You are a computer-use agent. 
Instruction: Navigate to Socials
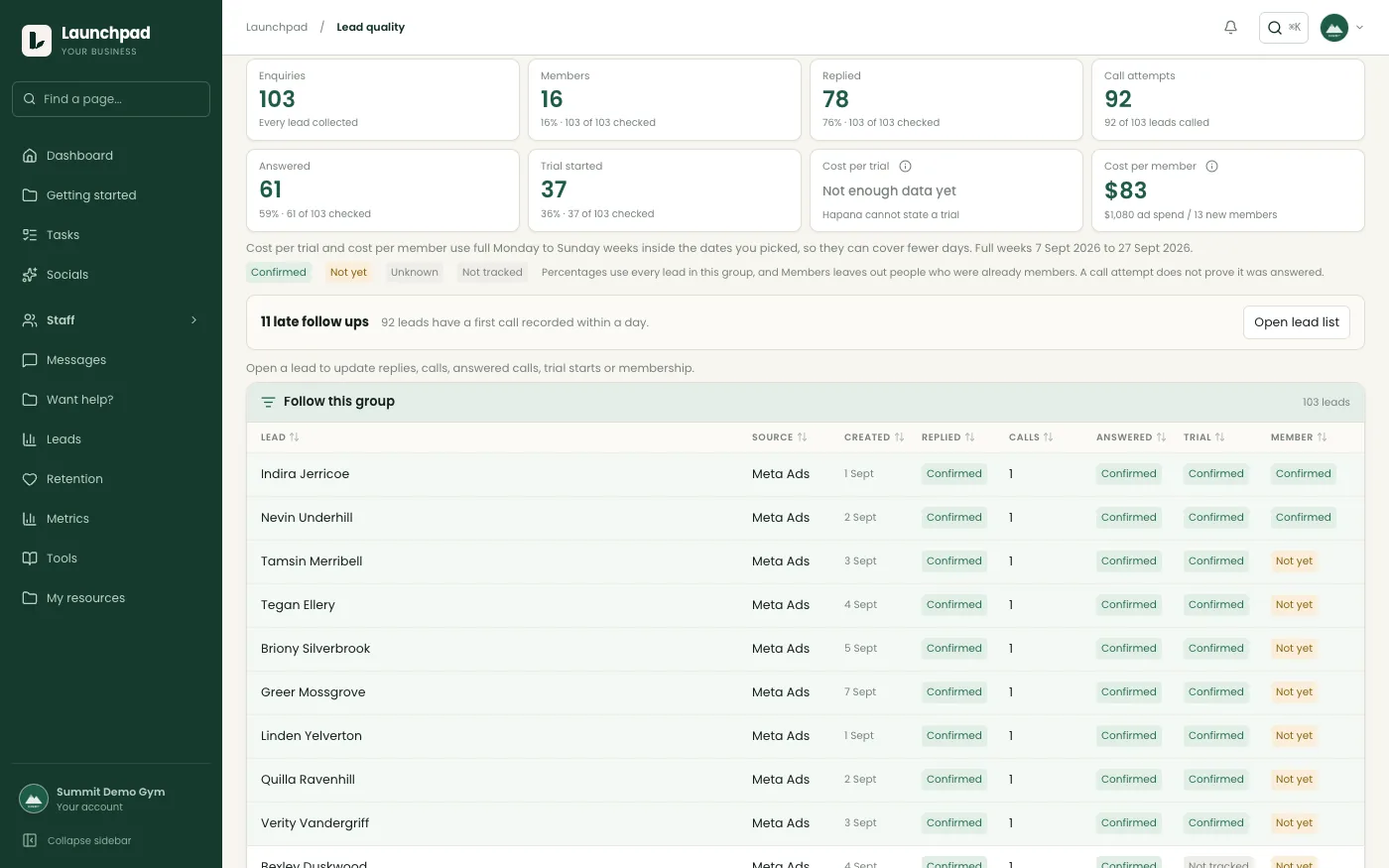111,275
